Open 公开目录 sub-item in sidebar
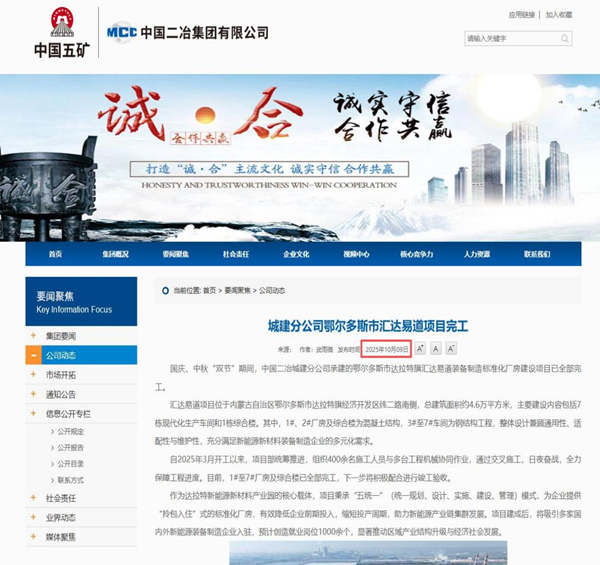 (73, 464)
